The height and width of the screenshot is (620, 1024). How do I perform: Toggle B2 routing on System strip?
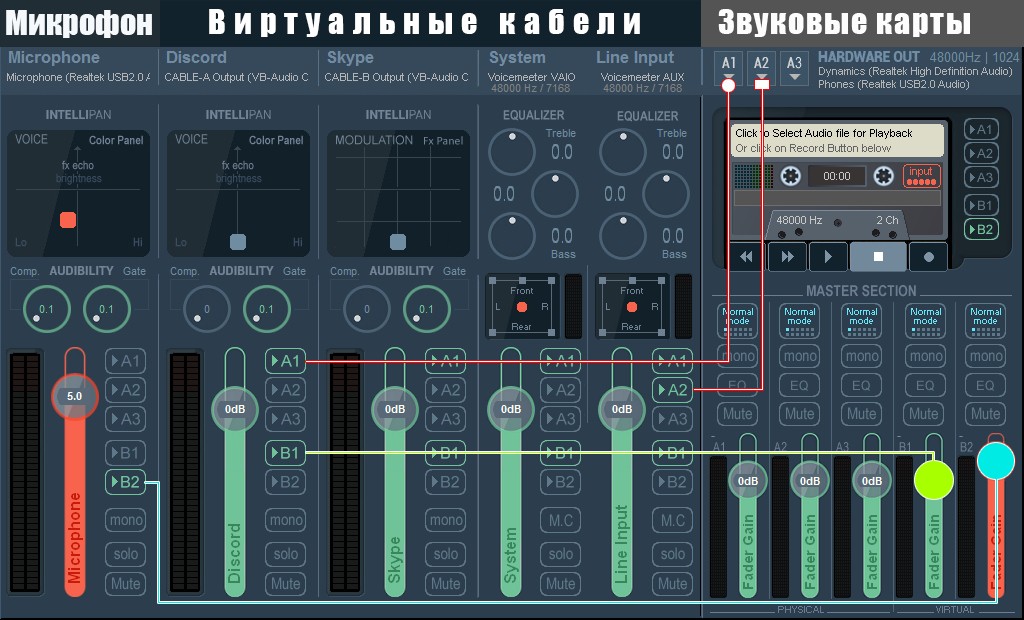coord(560,482)
